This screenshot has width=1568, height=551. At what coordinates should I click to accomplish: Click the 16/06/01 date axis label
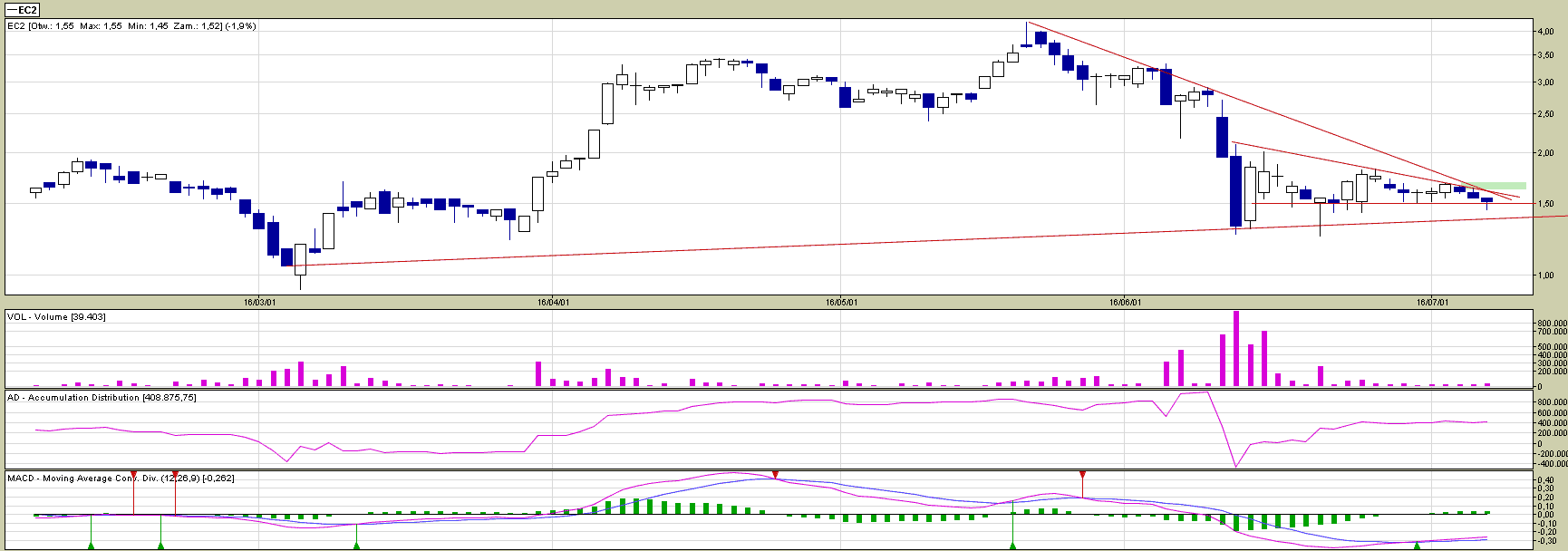[1124, 302]
